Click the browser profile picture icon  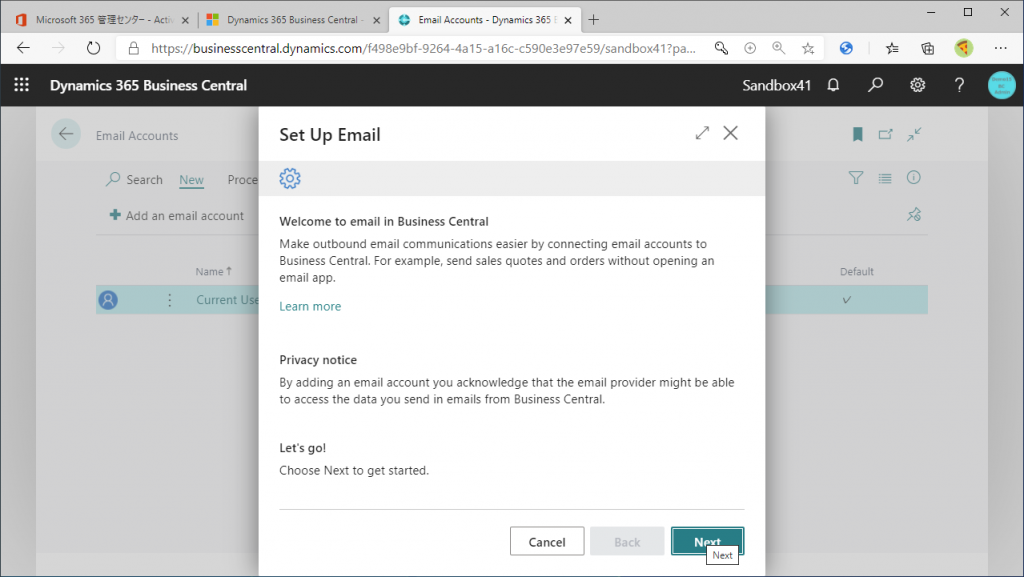[x=963, y=48]
